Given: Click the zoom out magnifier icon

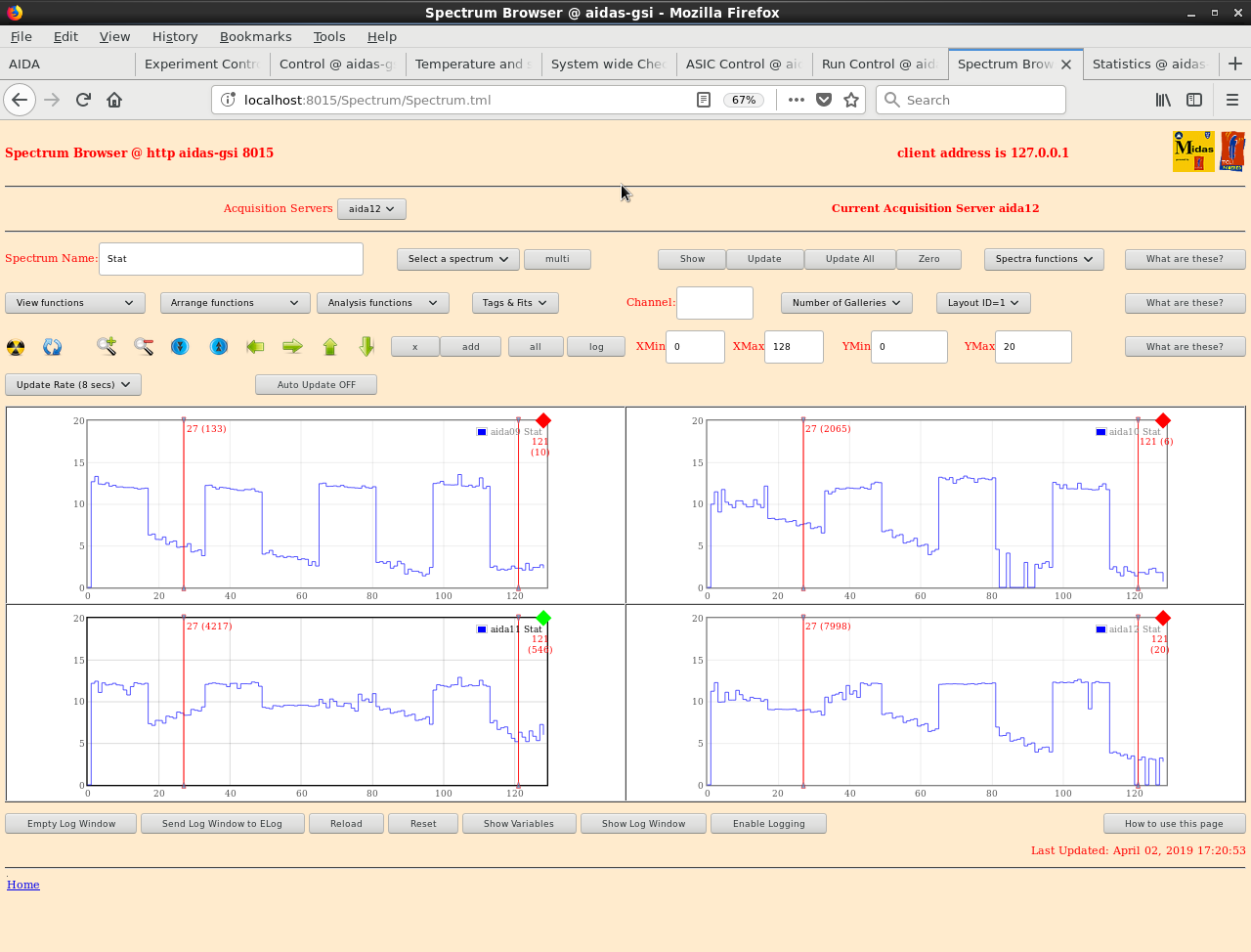Looking at the screenshot, I should [144, 346].
